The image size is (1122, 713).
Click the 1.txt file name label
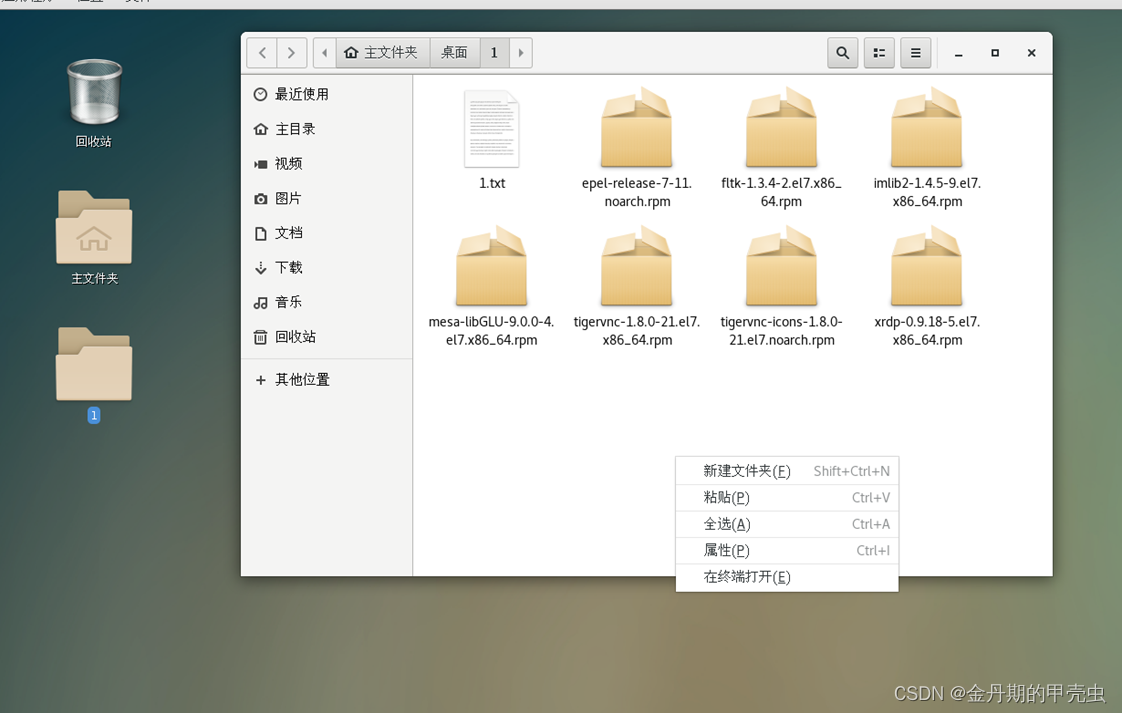coord(492,183)
